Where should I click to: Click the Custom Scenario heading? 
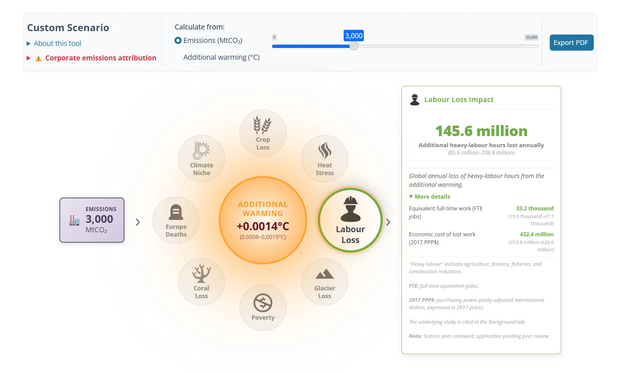68,28
